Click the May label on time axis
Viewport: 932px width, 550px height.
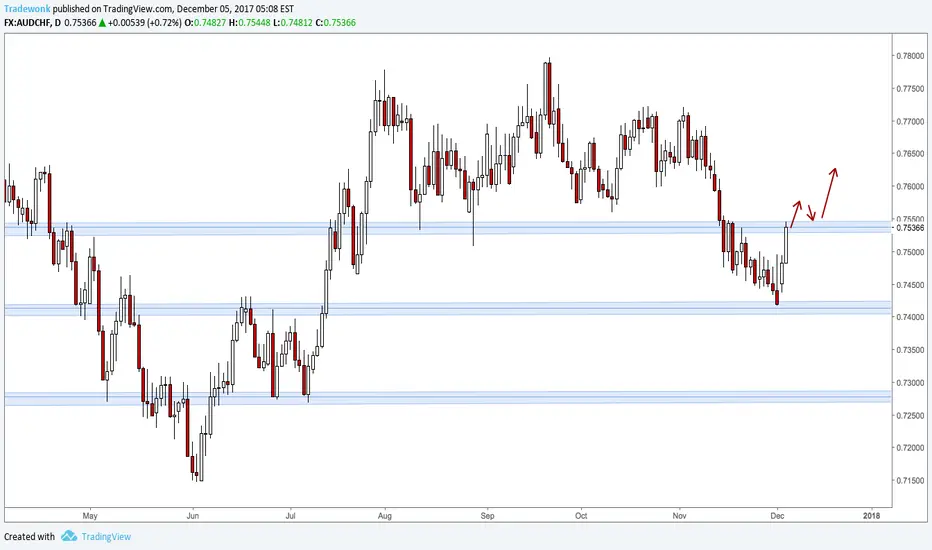click(x=90, y=516)
